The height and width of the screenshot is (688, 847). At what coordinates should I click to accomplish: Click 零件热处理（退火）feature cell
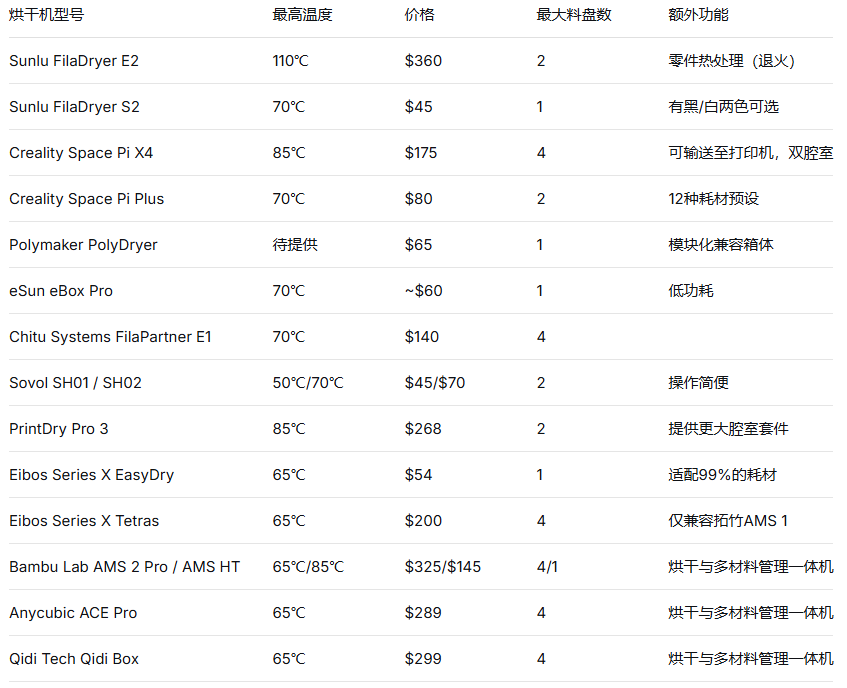(x=731, y=60)
